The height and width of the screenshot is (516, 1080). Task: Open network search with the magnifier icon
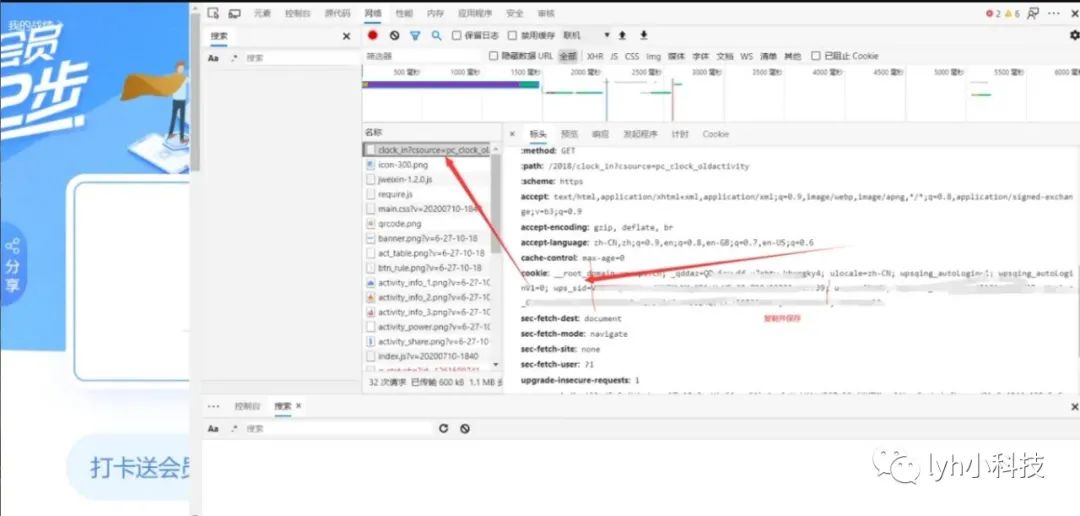pyautogui.click(x=436, y=35)
